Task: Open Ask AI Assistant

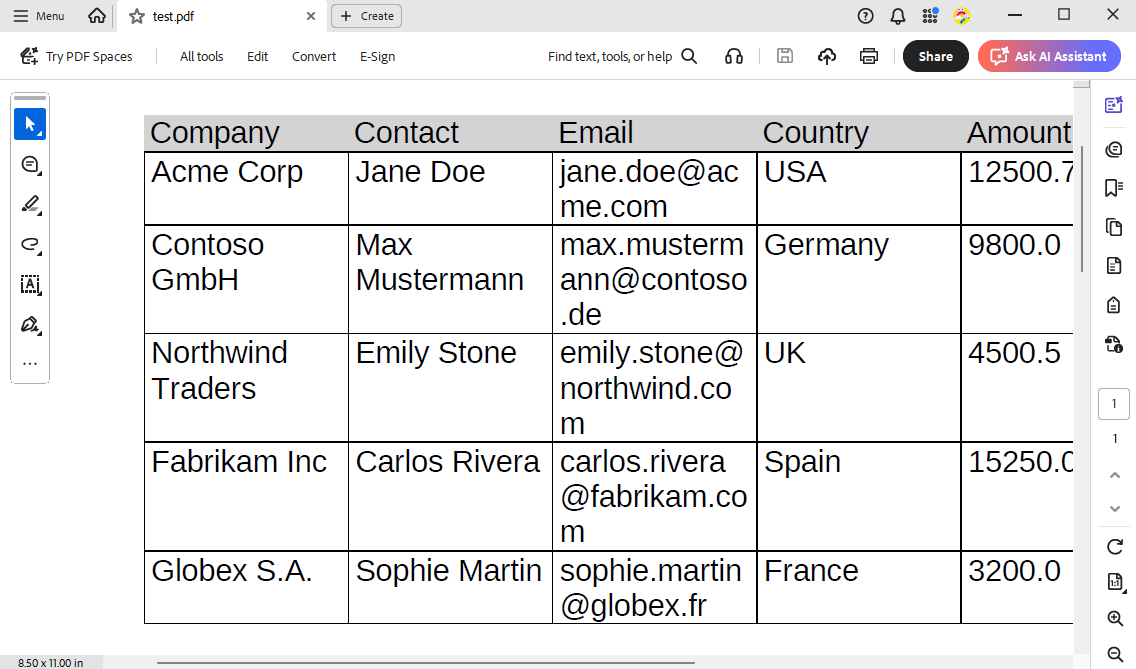Action: (1049, 57)
